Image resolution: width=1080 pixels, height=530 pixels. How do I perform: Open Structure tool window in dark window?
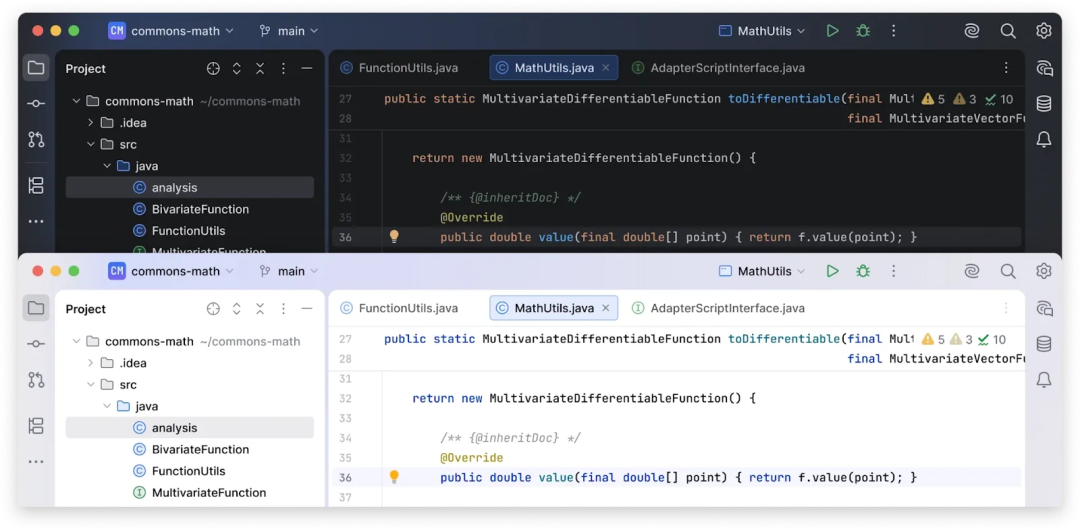(x=36, y=185)
